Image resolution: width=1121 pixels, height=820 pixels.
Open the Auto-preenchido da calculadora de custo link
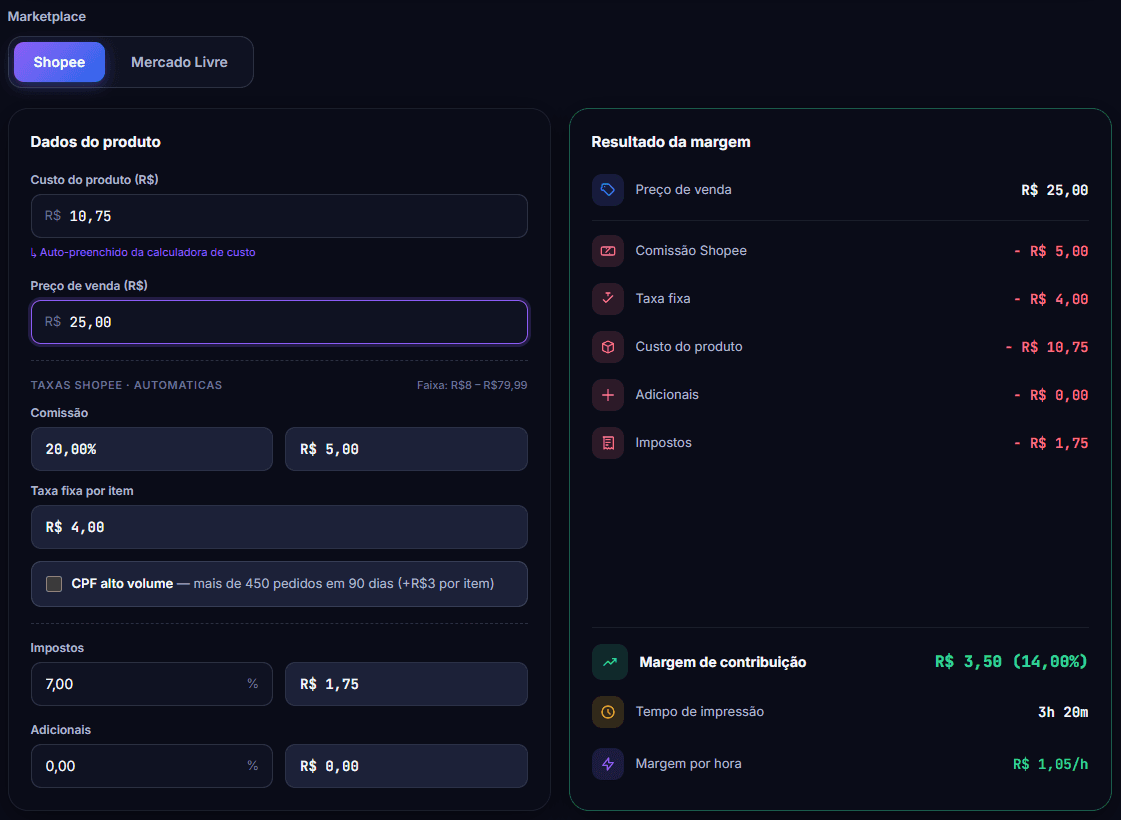143,252
